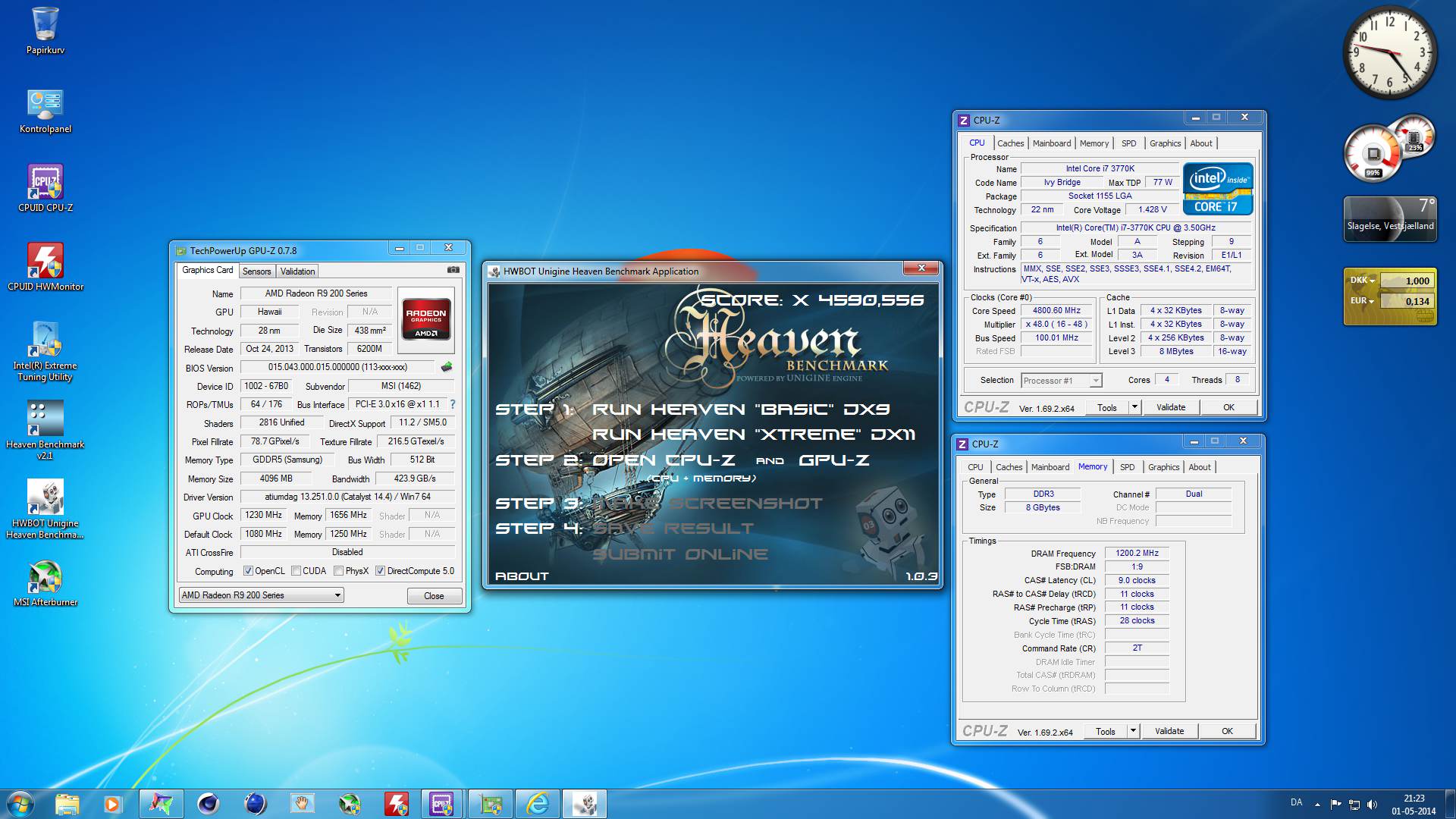
Task: Click OPEN CPU-Z in HWBOT step 2
Action: (664, 460)
